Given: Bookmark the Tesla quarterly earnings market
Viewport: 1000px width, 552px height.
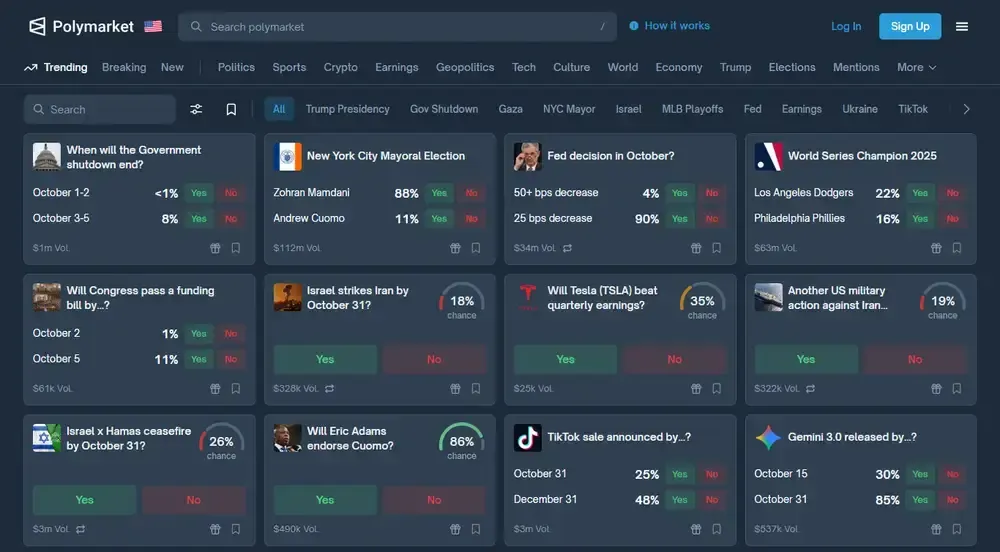Looking at the screenshot, I should pyautogui.click(x=716, y=388).
